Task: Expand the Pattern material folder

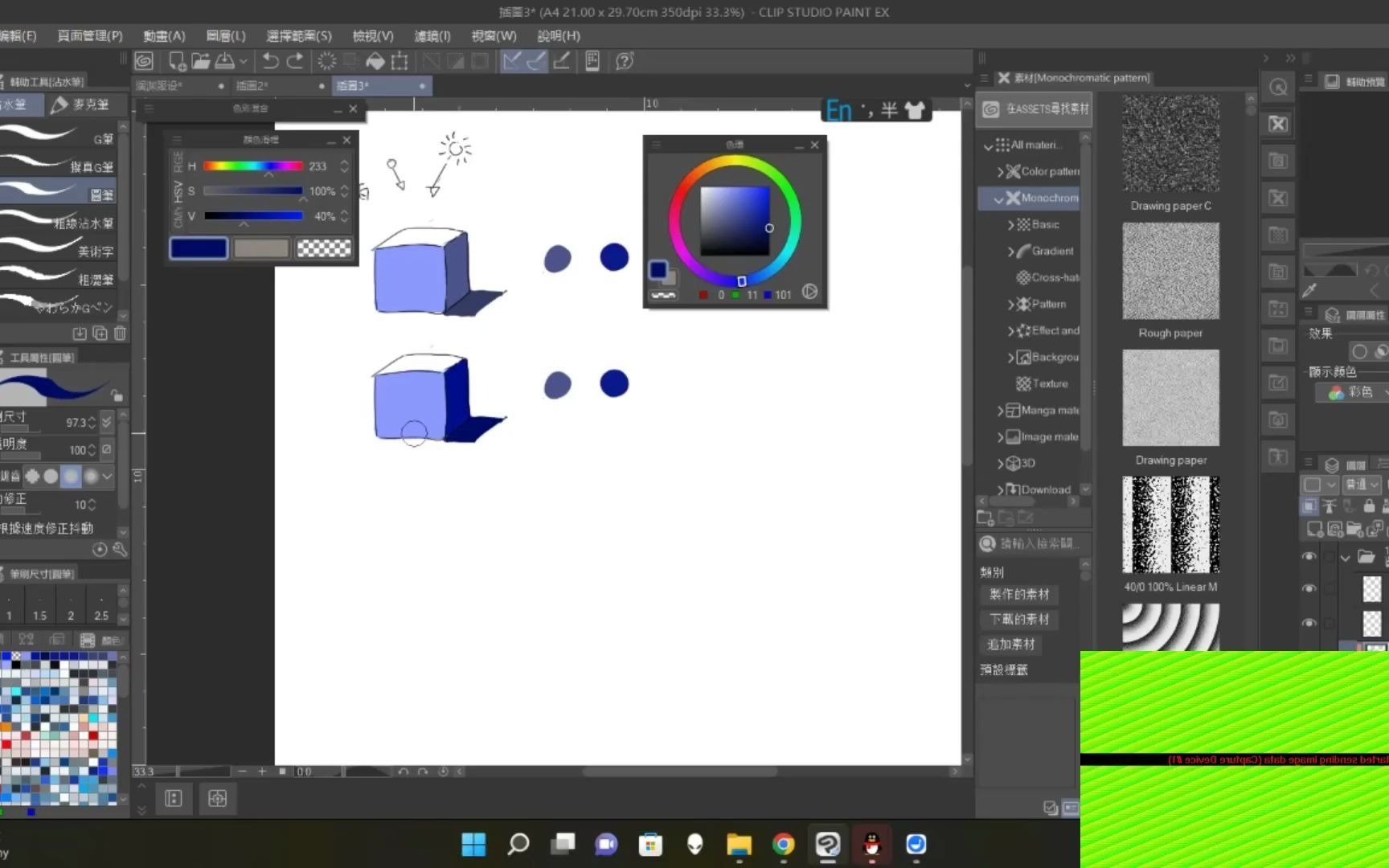Action: click(1010, 305)
